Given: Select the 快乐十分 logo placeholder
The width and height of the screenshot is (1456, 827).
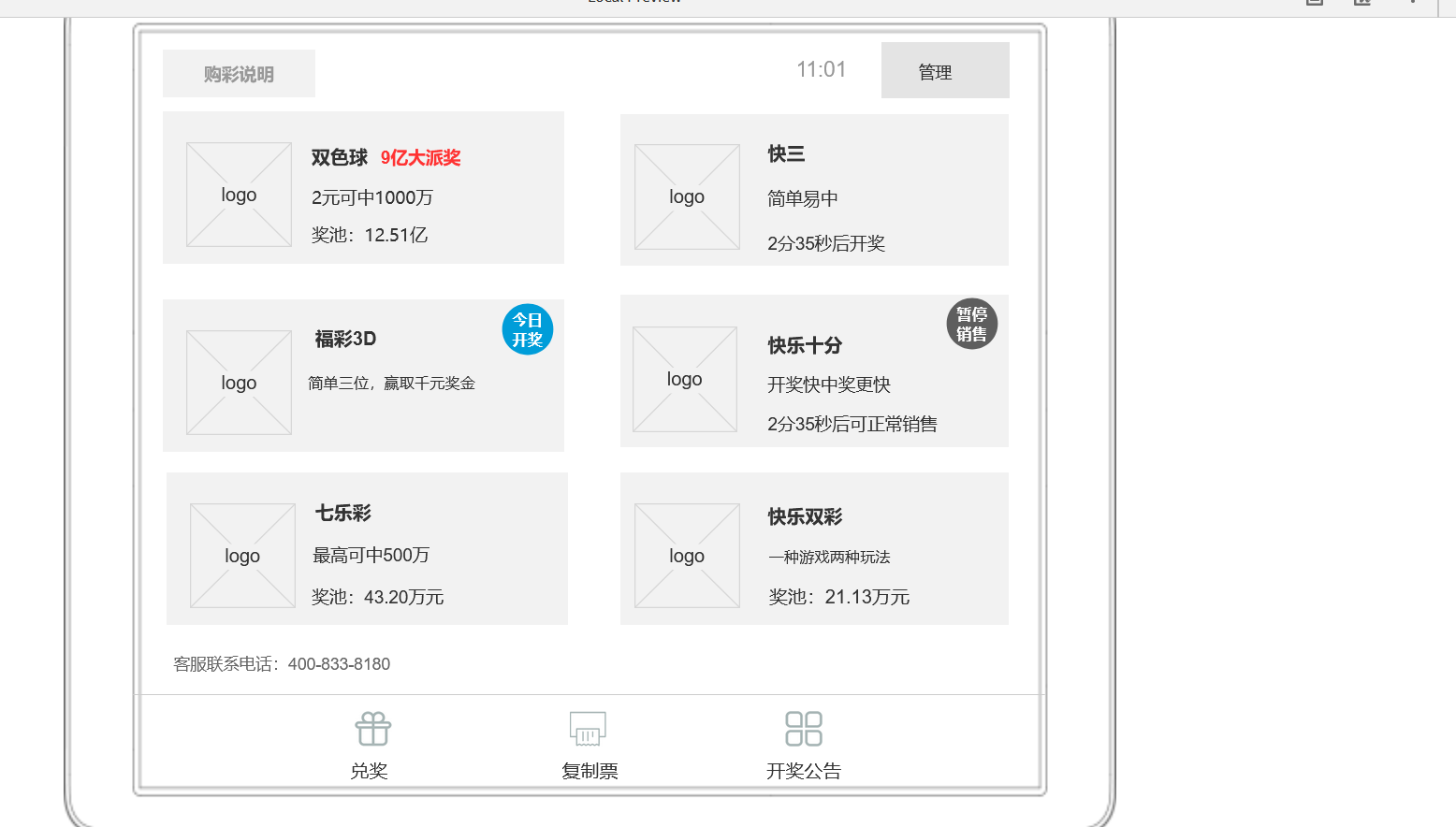Looking at the screenshot, I should 685,379.
